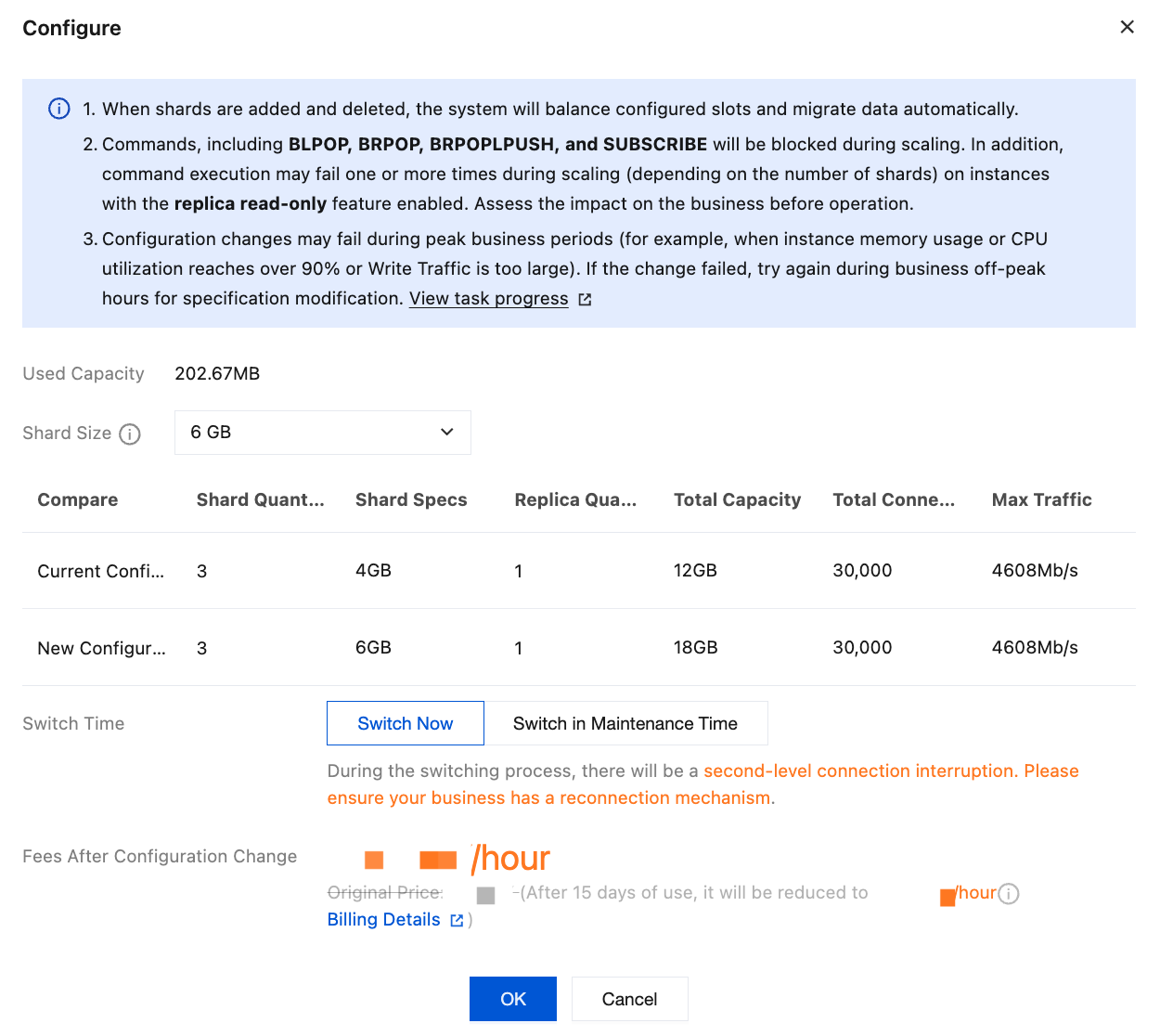Click the Max Traffic column header
This screenshot has height=1036, width=1160.
tap(1041, 499)
